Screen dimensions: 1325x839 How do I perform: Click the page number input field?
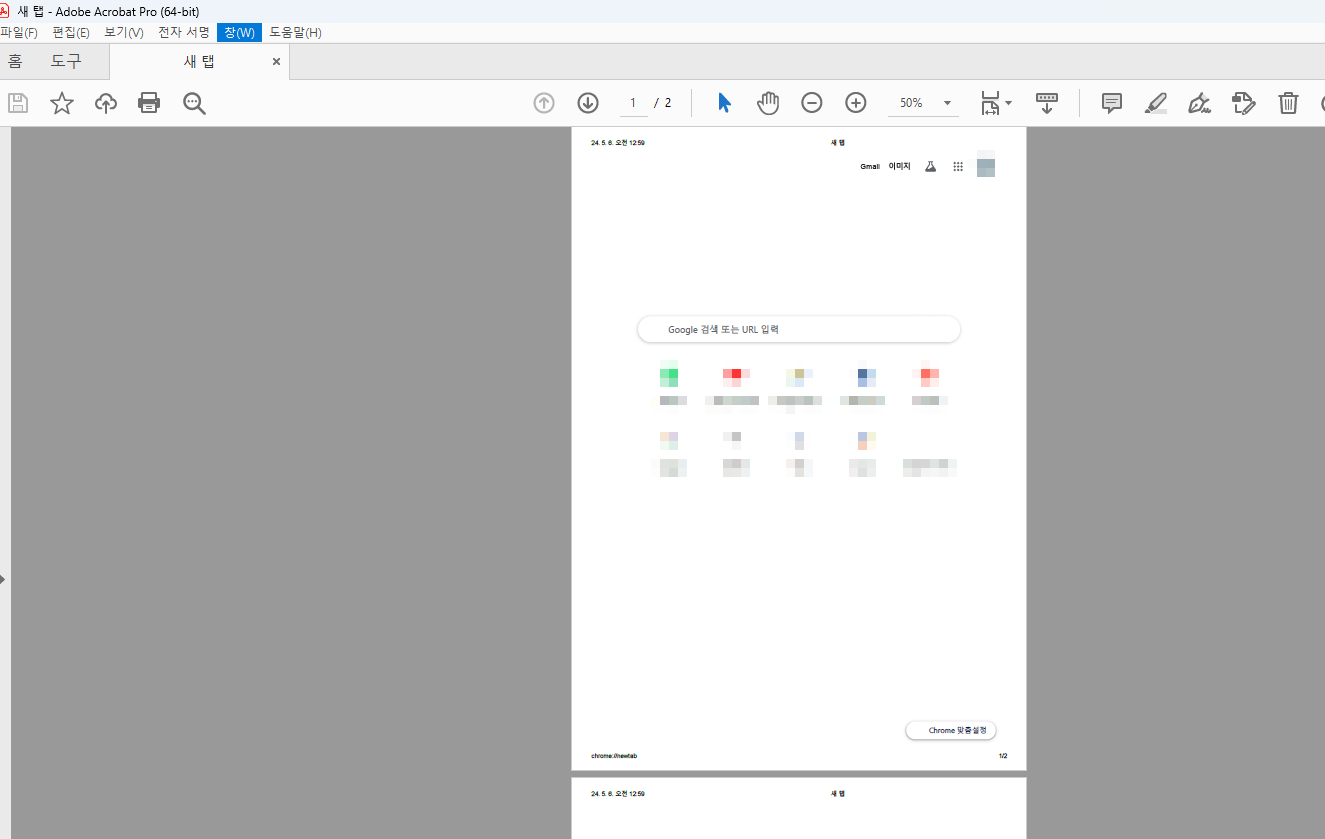(633, 102)
